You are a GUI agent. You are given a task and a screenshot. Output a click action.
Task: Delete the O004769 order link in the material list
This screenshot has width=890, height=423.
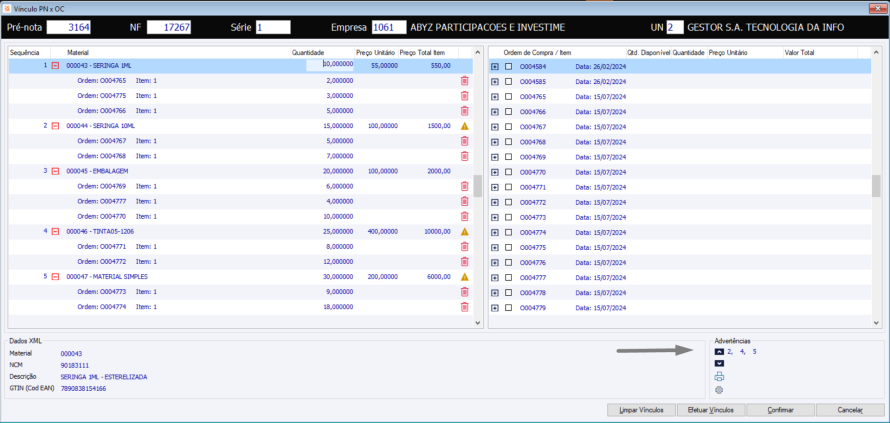464,186
